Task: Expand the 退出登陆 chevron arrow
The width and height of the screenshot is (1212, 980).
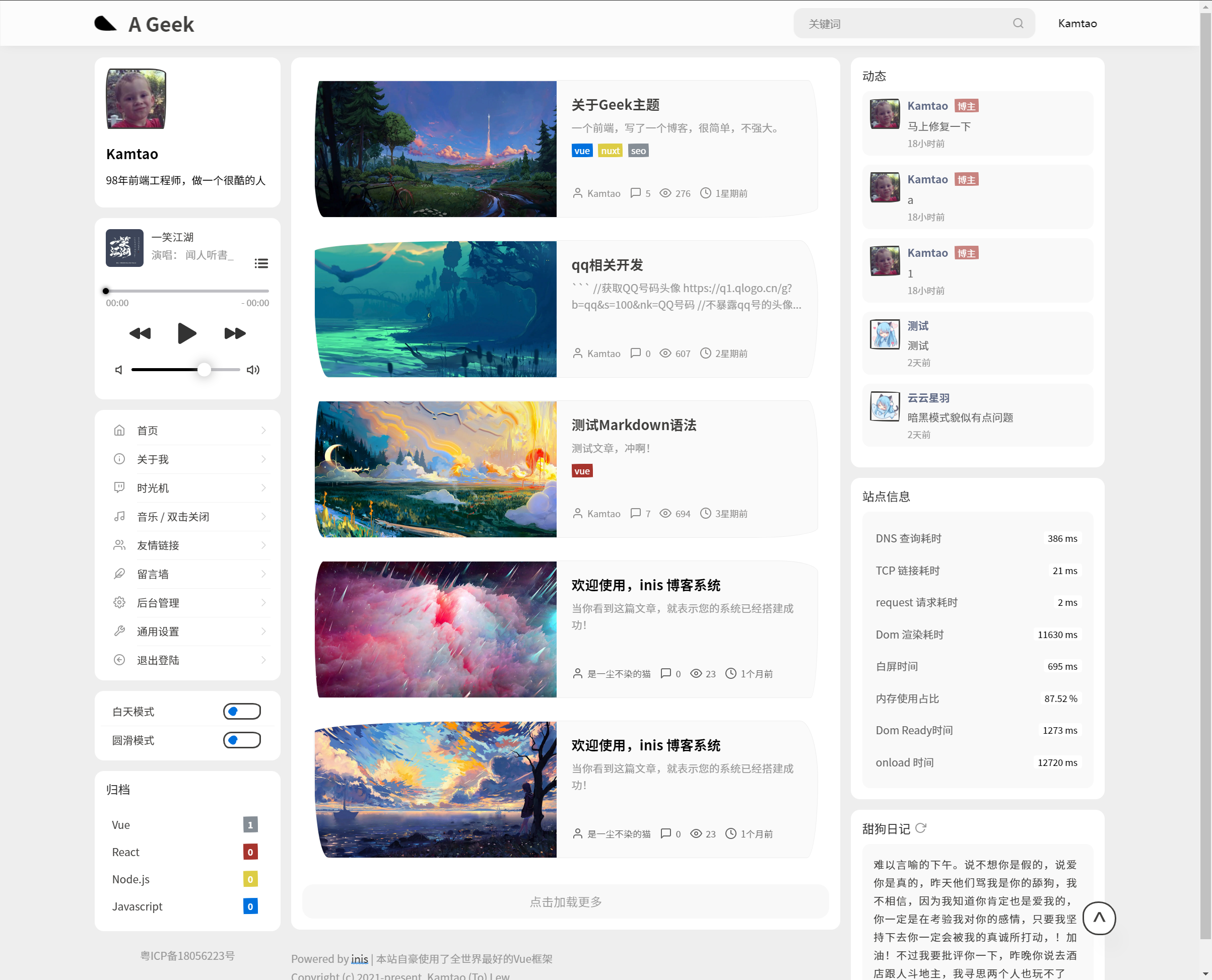Action: [263, 660]
